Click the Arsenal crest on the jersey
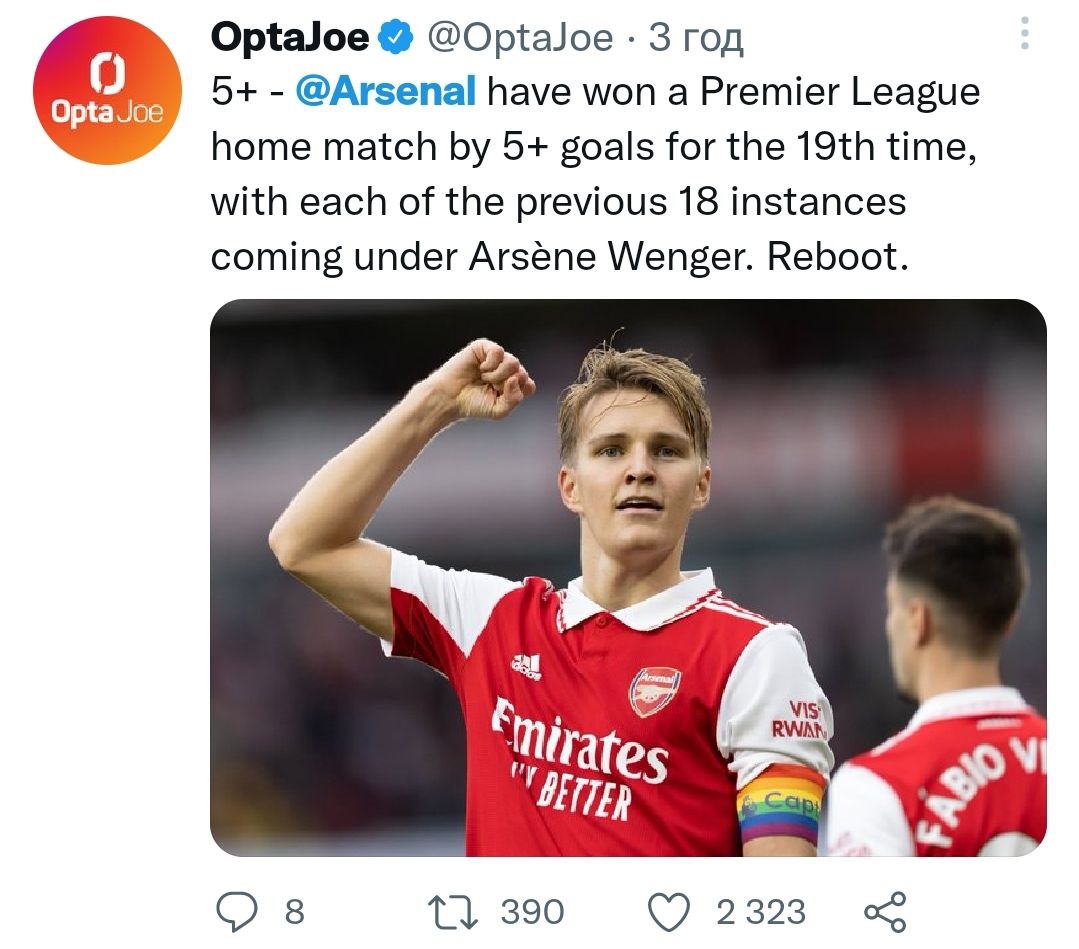 tap(655, 692)
